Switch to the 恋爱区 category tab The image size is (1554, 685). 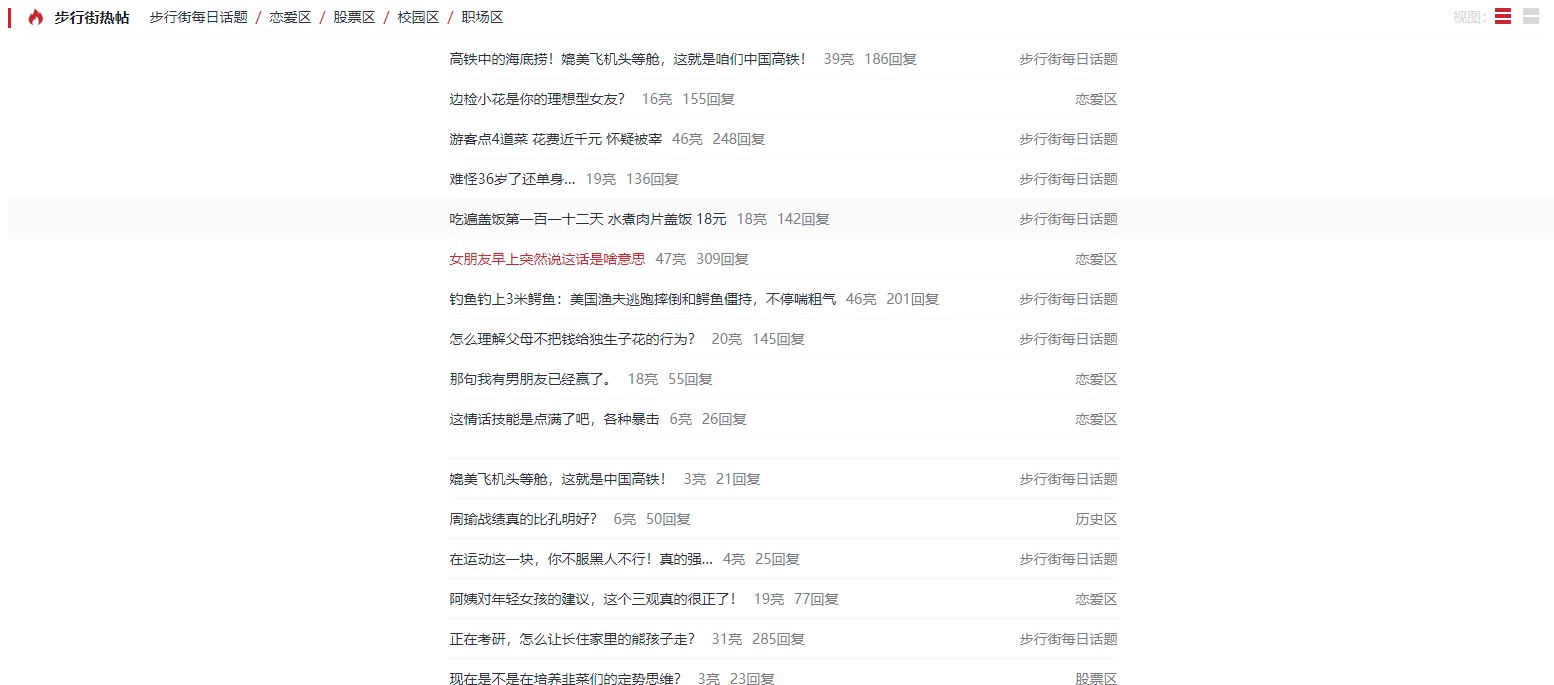(290, 17)
